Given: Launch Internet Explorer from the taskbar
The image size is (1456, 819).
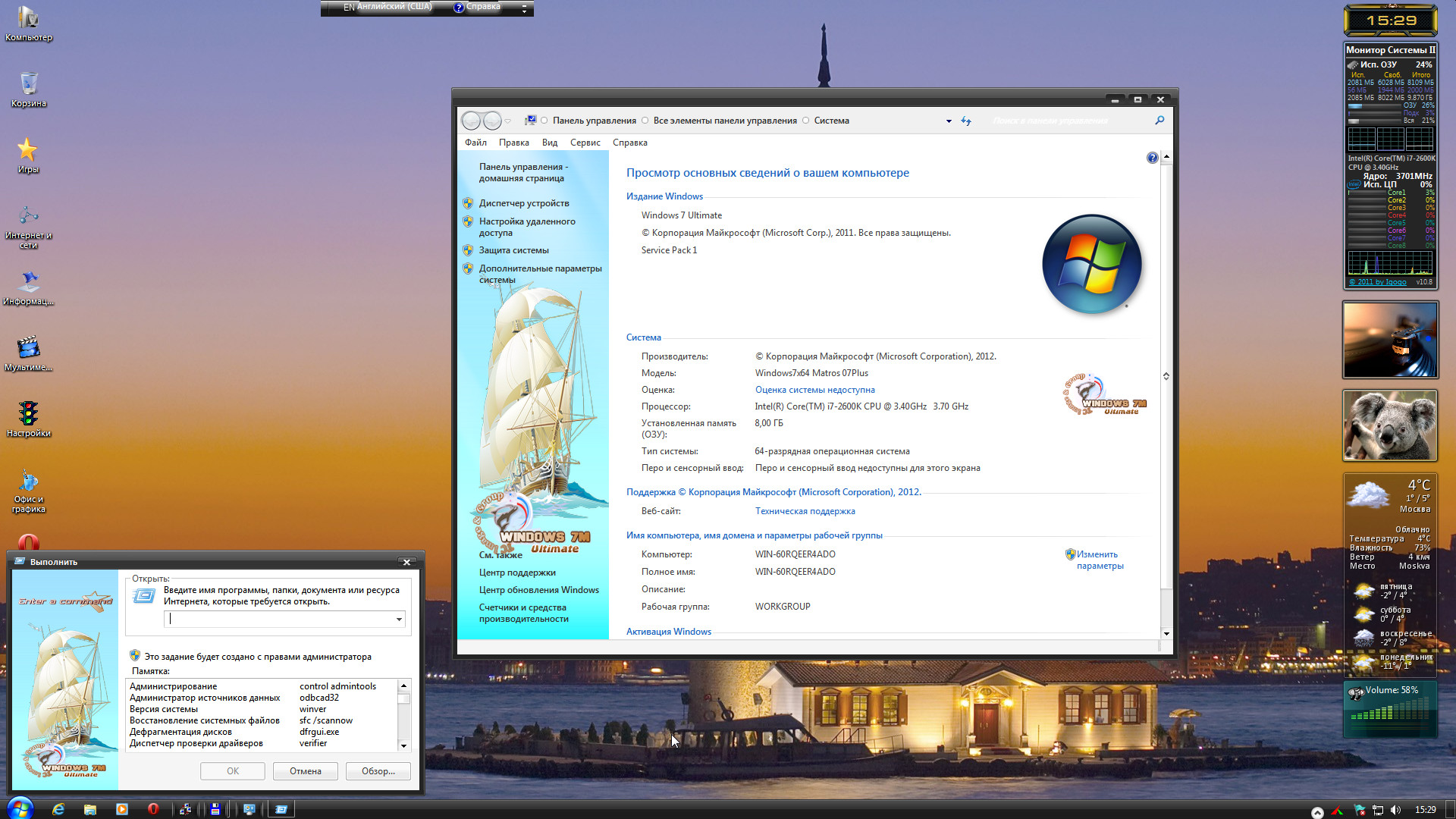Looking at the screenshot, I should 58,809.
